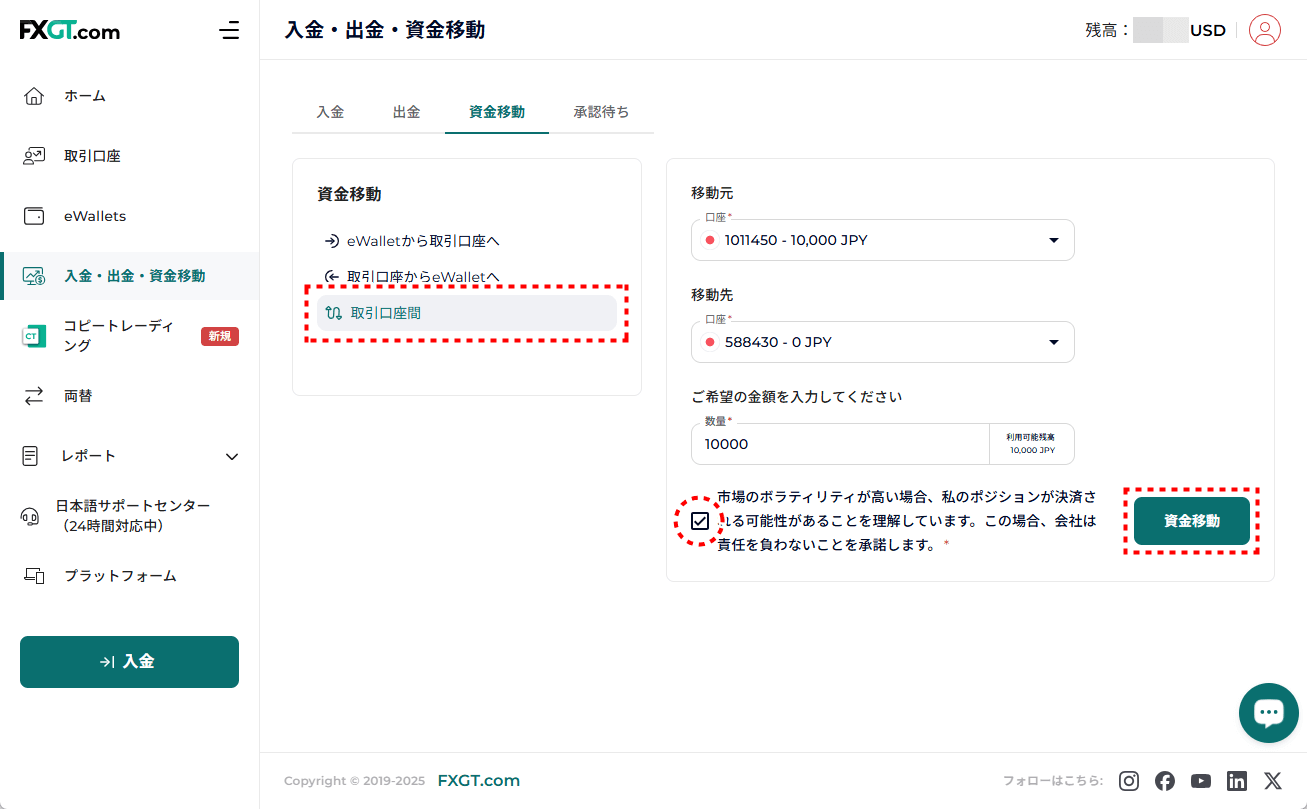Open the 移動先 account dropdown

point(882,342)
